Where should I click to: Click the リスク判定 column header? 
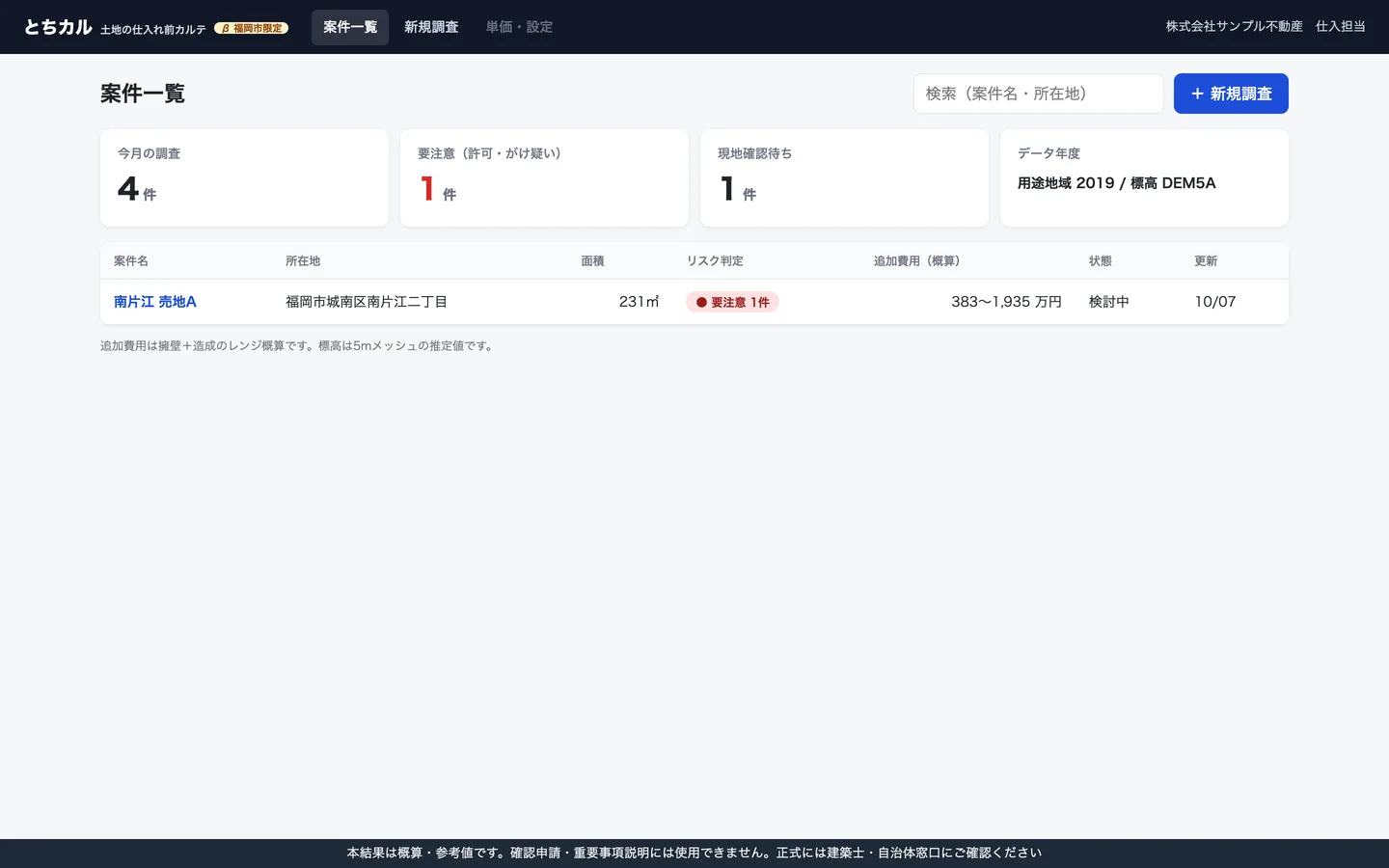[x=715, y=261]
